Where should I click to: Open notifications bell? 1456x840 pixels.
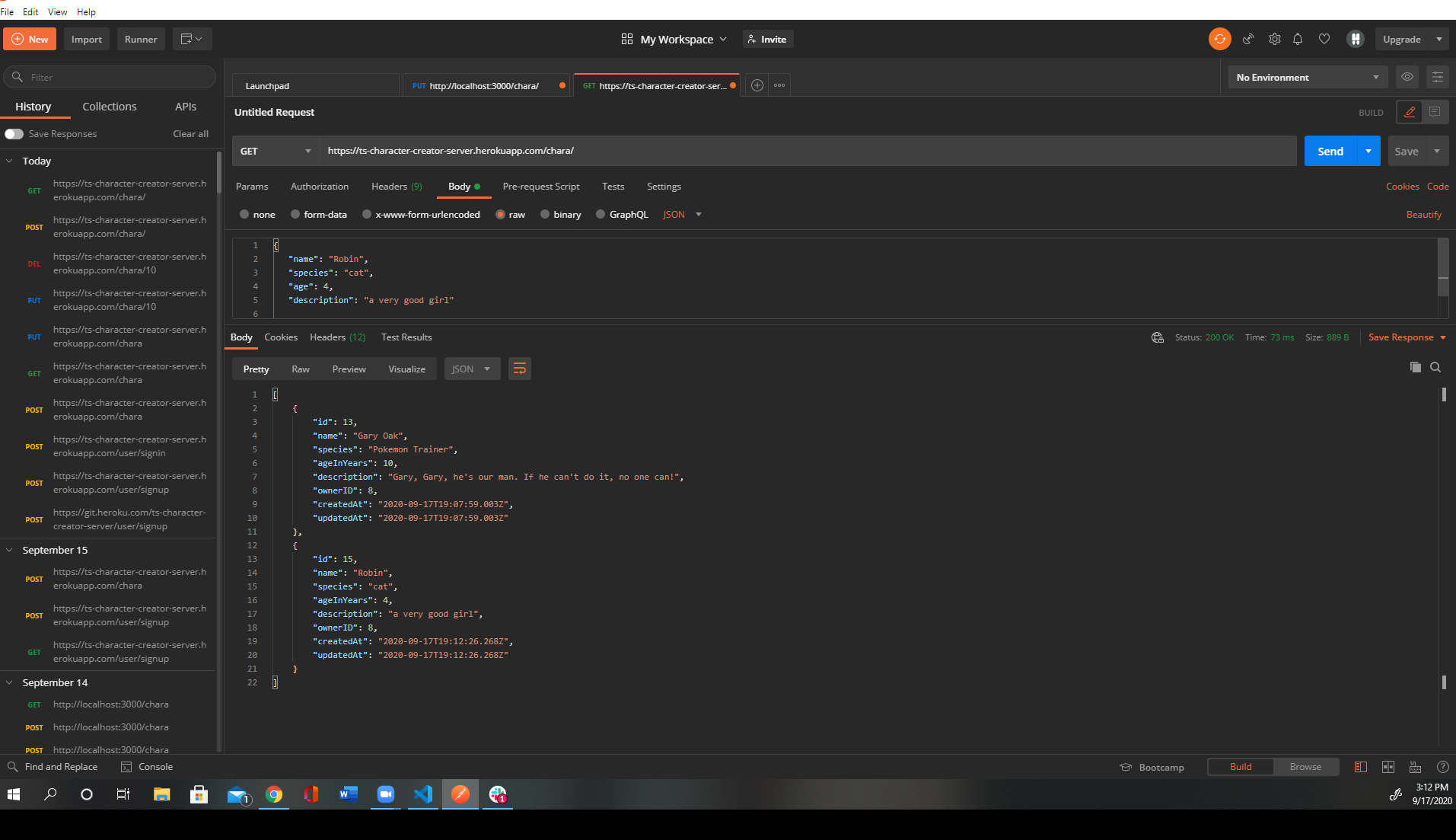pyautogui.click(x=1298, y=39)
